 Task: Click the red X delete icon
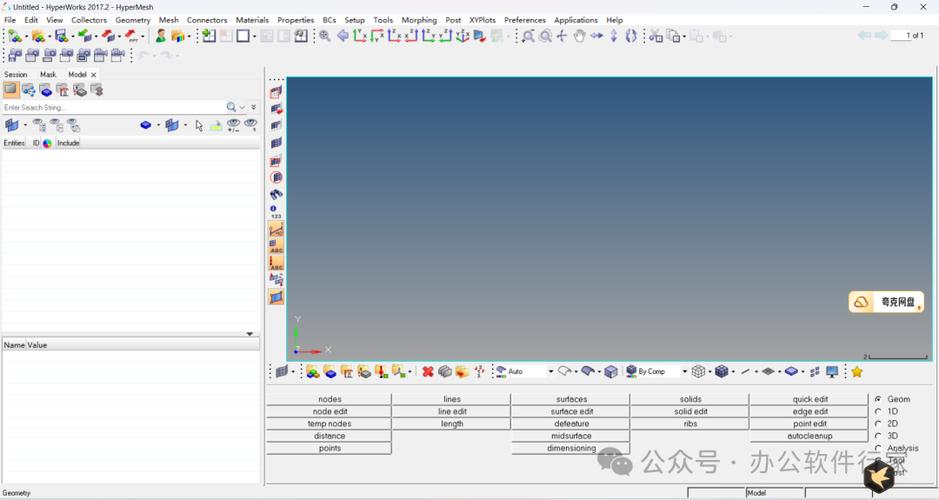pos(428,372)
